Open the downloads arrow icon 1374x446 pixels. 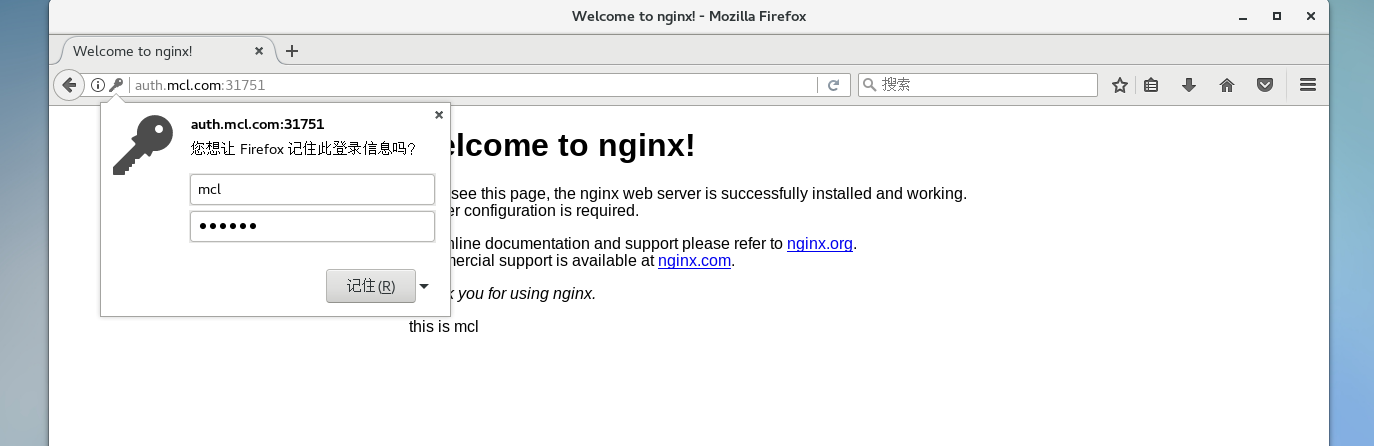[x=1189, y=85]
